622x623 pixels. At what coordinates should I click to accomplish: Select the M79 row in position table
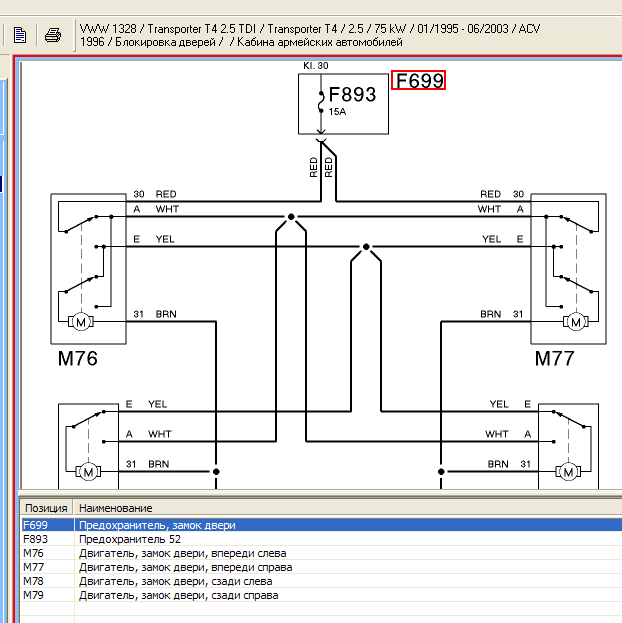click(x=321, y=595)
